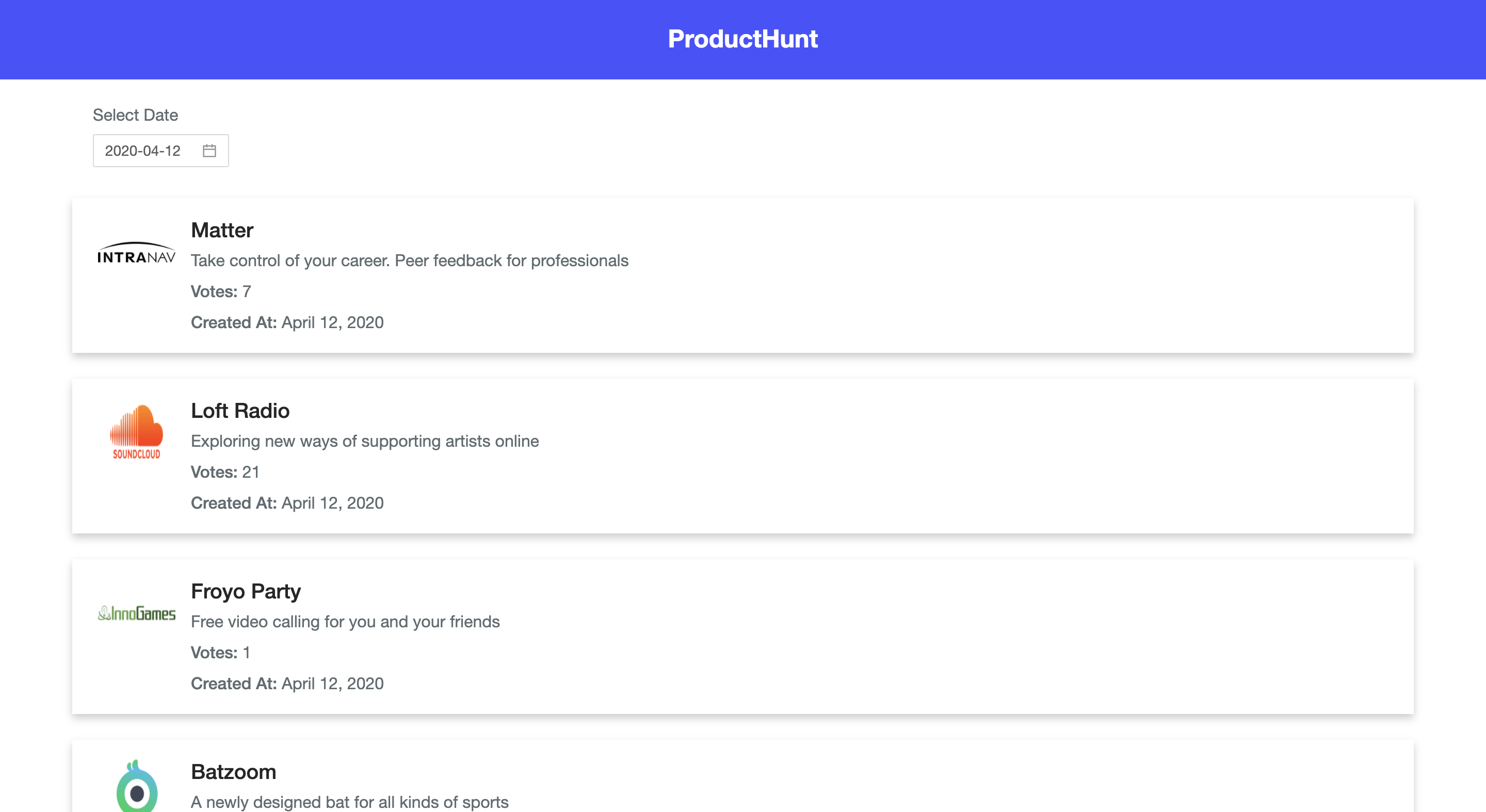Focus the Select Date input field

(x=161, y=151)
